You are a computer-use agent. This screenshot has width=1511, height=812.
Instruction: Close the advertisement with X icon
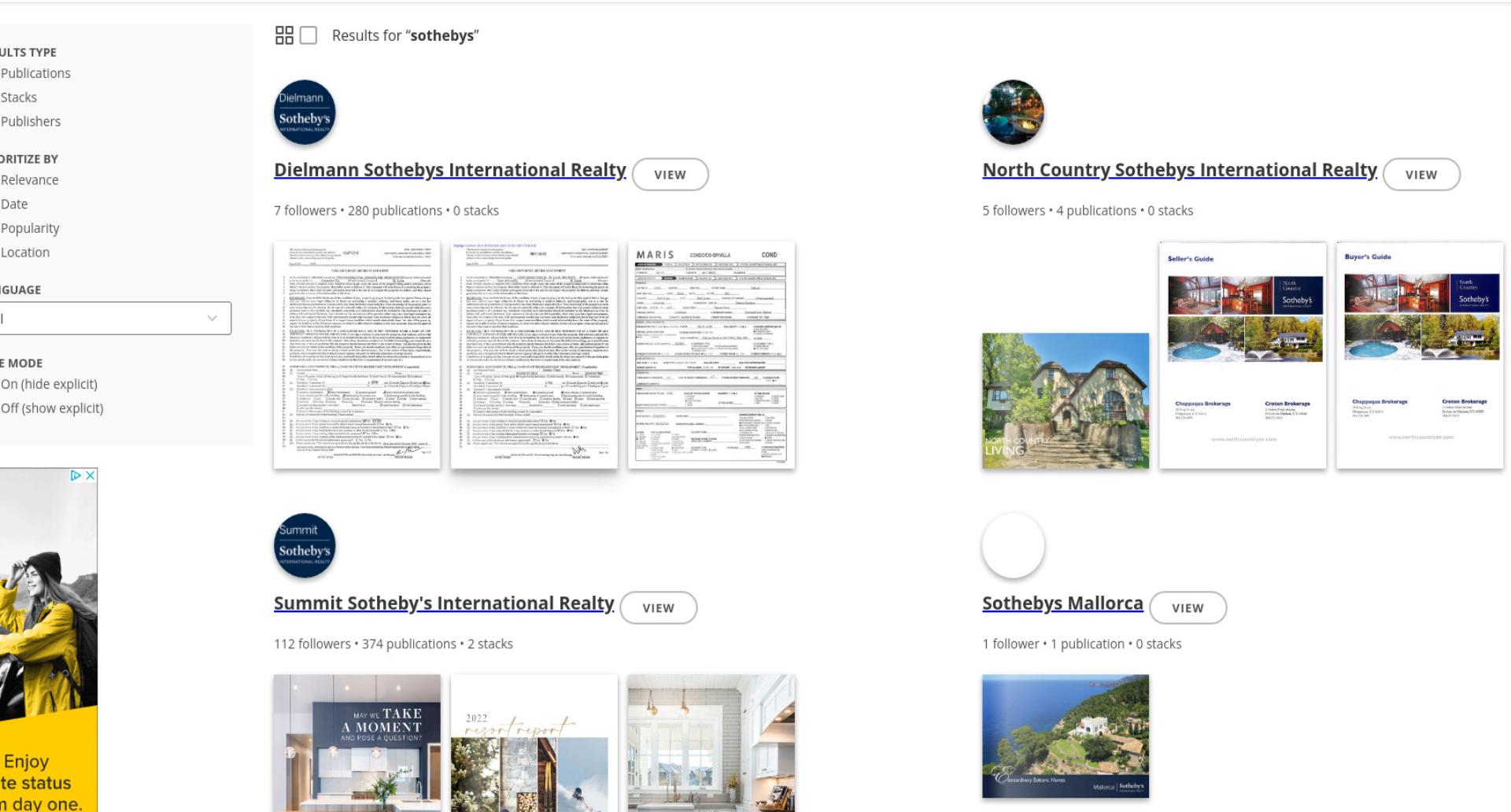(91, 475)
